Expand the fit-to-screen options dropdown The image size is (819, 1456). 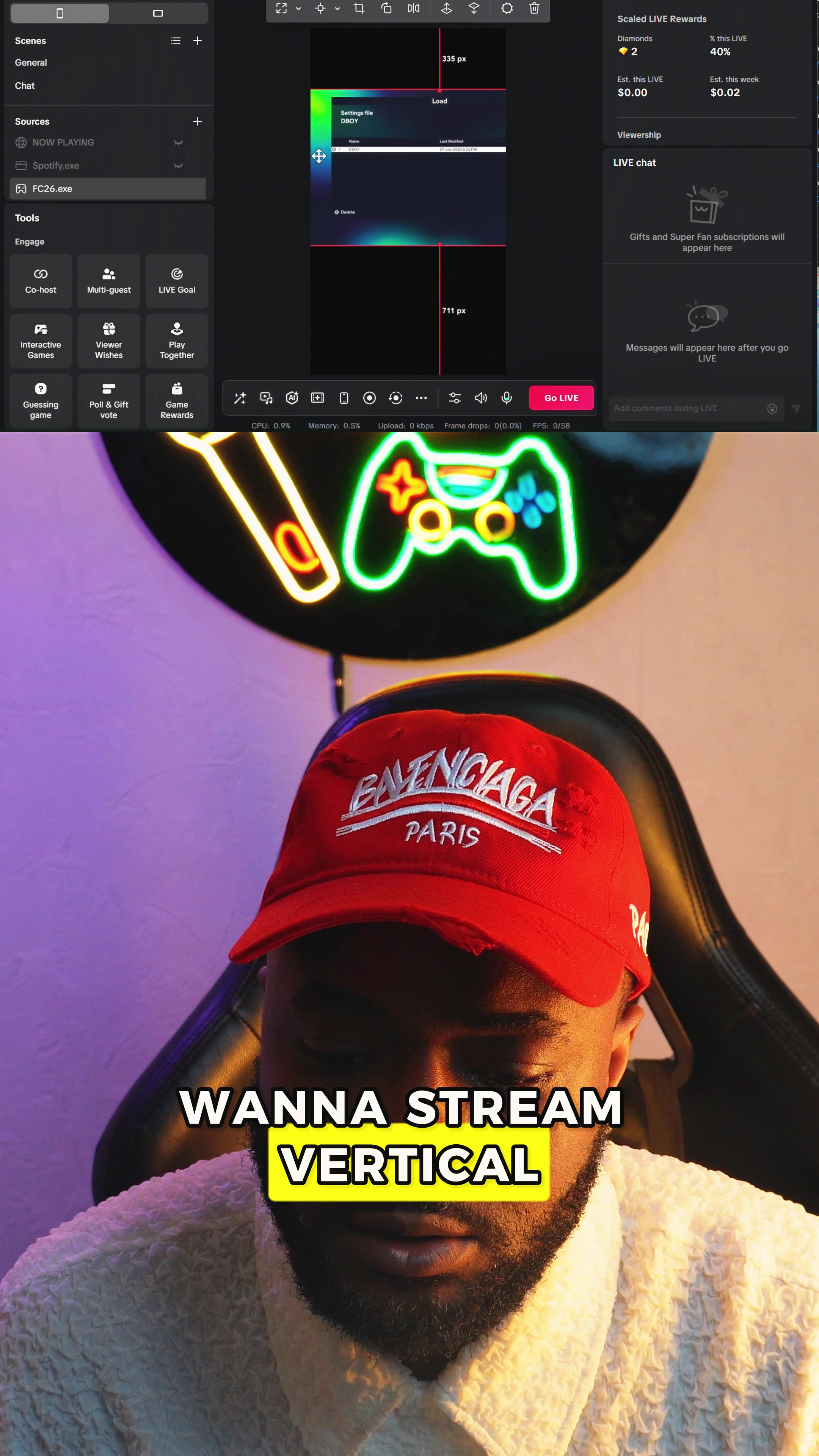298,8
